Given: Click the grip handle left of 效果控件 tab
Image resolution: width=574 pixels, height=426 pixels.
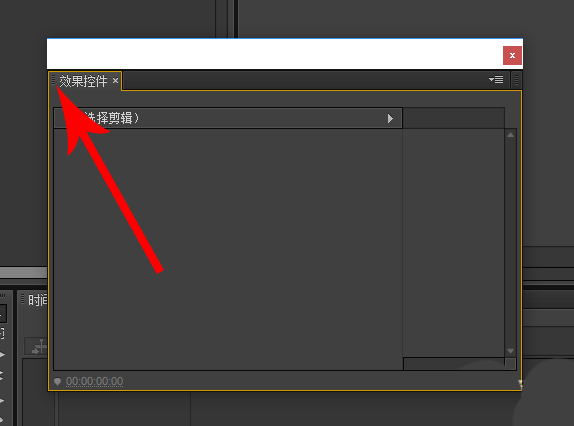Looking at the screenshot, I should coord(53,80).
